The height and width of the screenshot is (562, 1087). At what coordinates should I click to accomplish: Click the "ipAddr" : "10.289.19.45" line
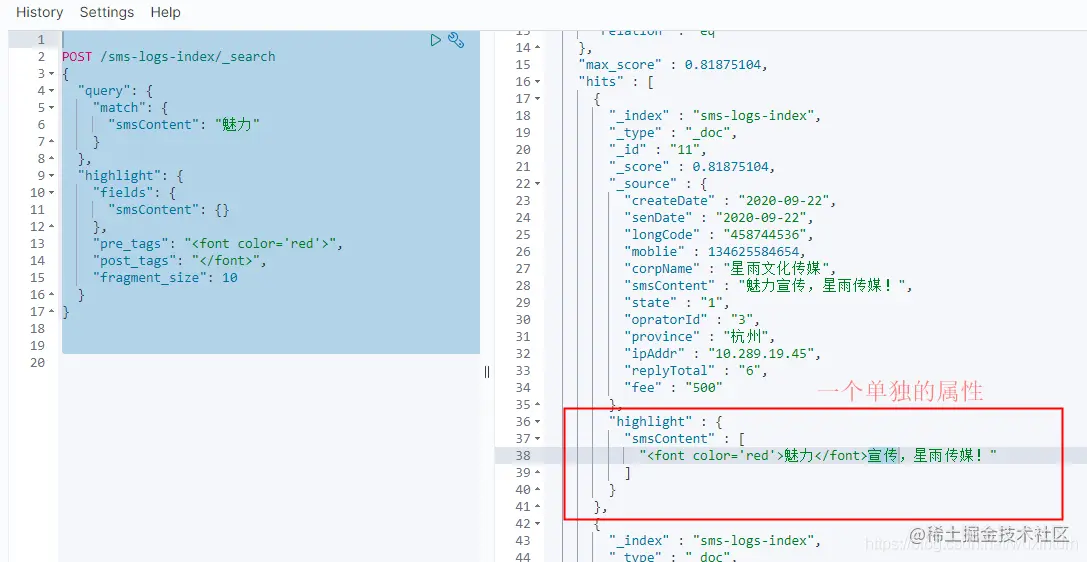pyautogui.click(x=722, y=353)
